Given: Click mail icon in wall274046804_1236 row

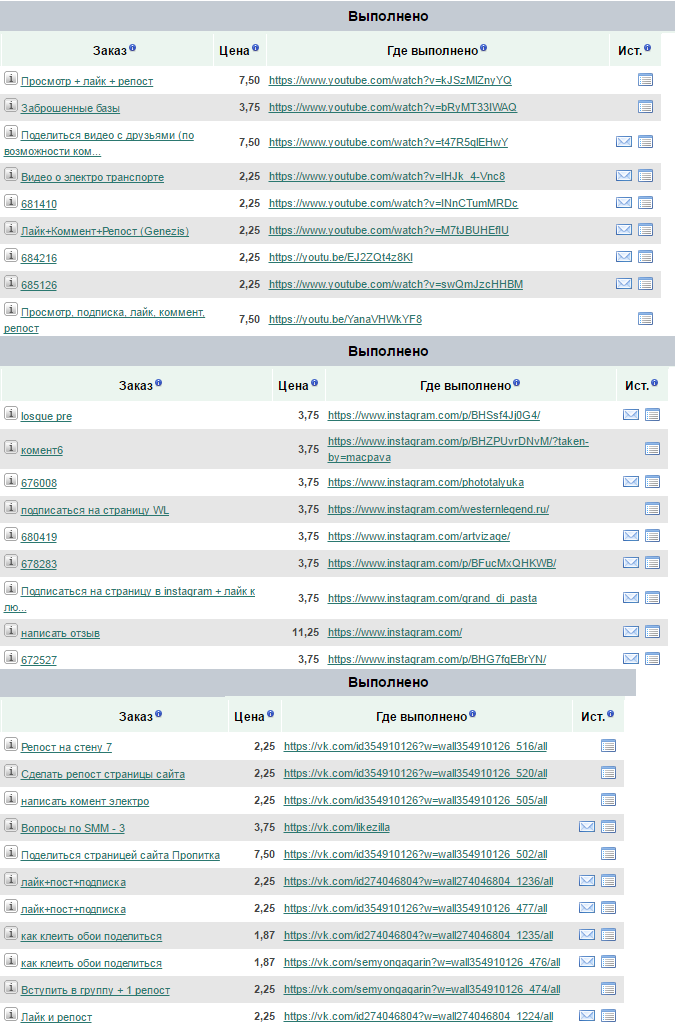Looking at the screenshot, I should pos(587,880).
